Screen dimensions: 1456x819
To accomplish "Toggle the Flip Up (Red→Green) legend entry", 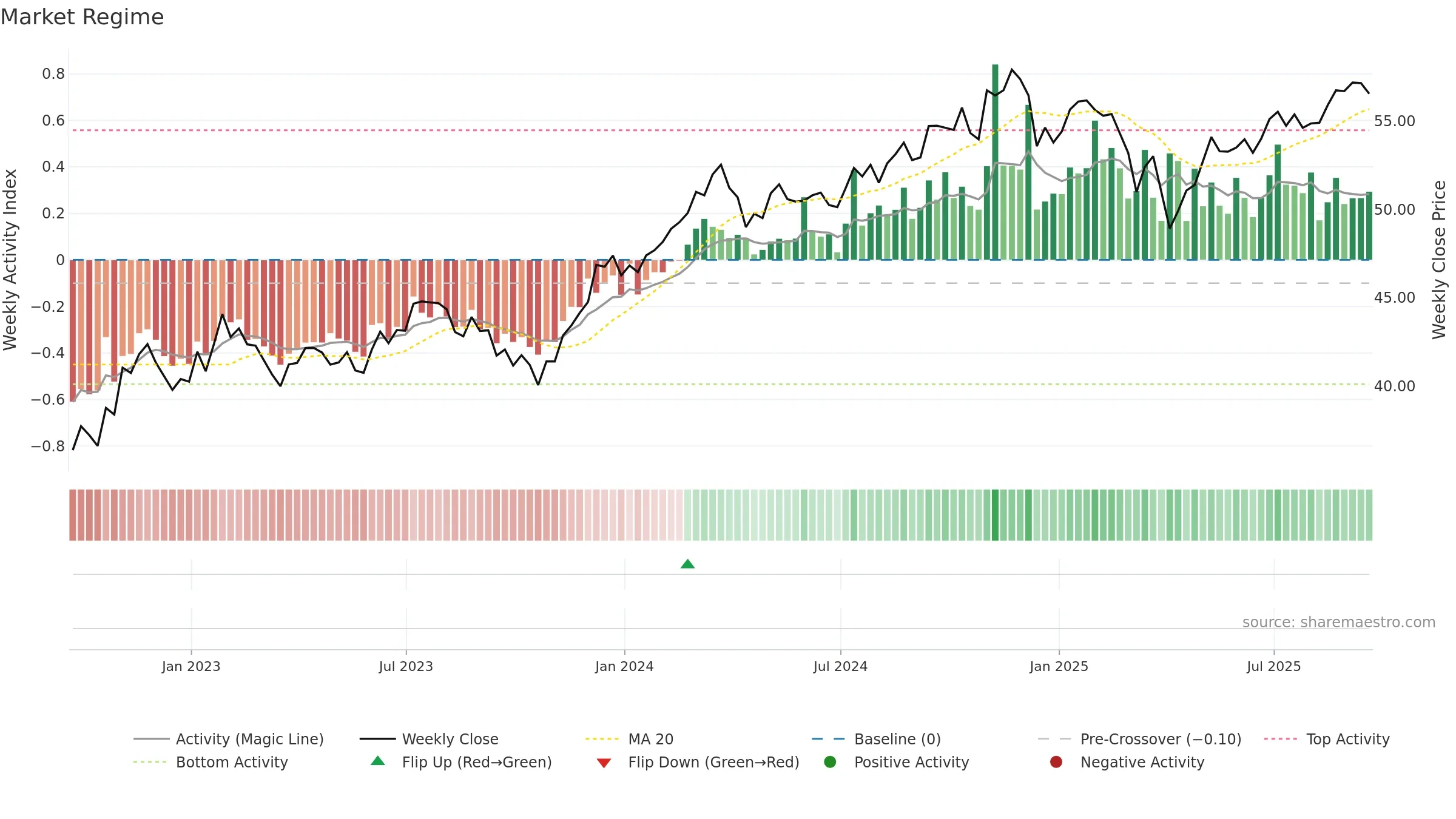I will tap(461, 762).
